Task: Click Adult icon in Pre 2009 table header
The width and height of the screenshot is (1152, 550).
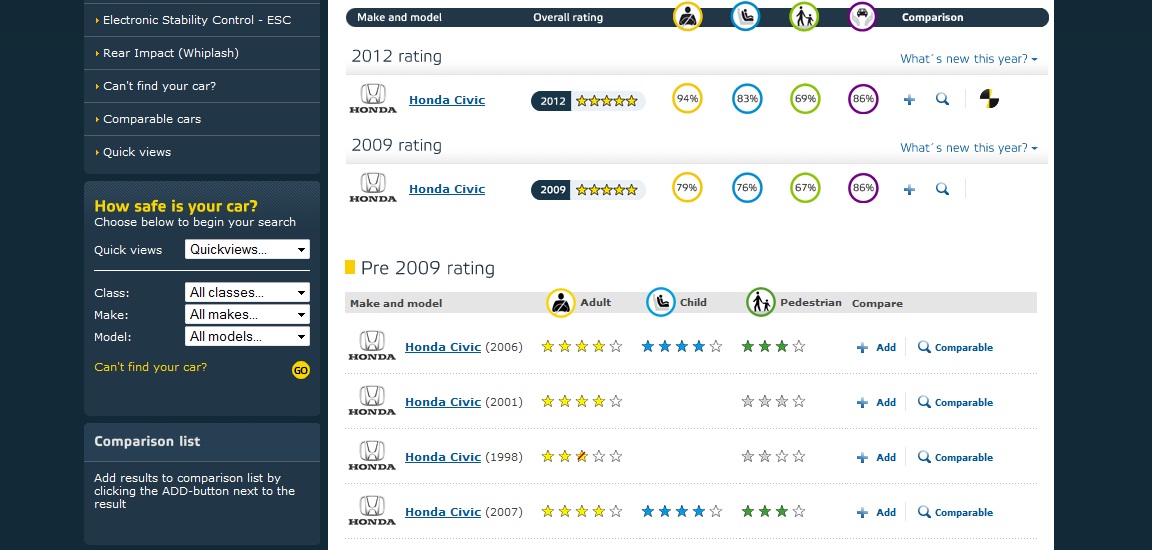Action: 561,303
